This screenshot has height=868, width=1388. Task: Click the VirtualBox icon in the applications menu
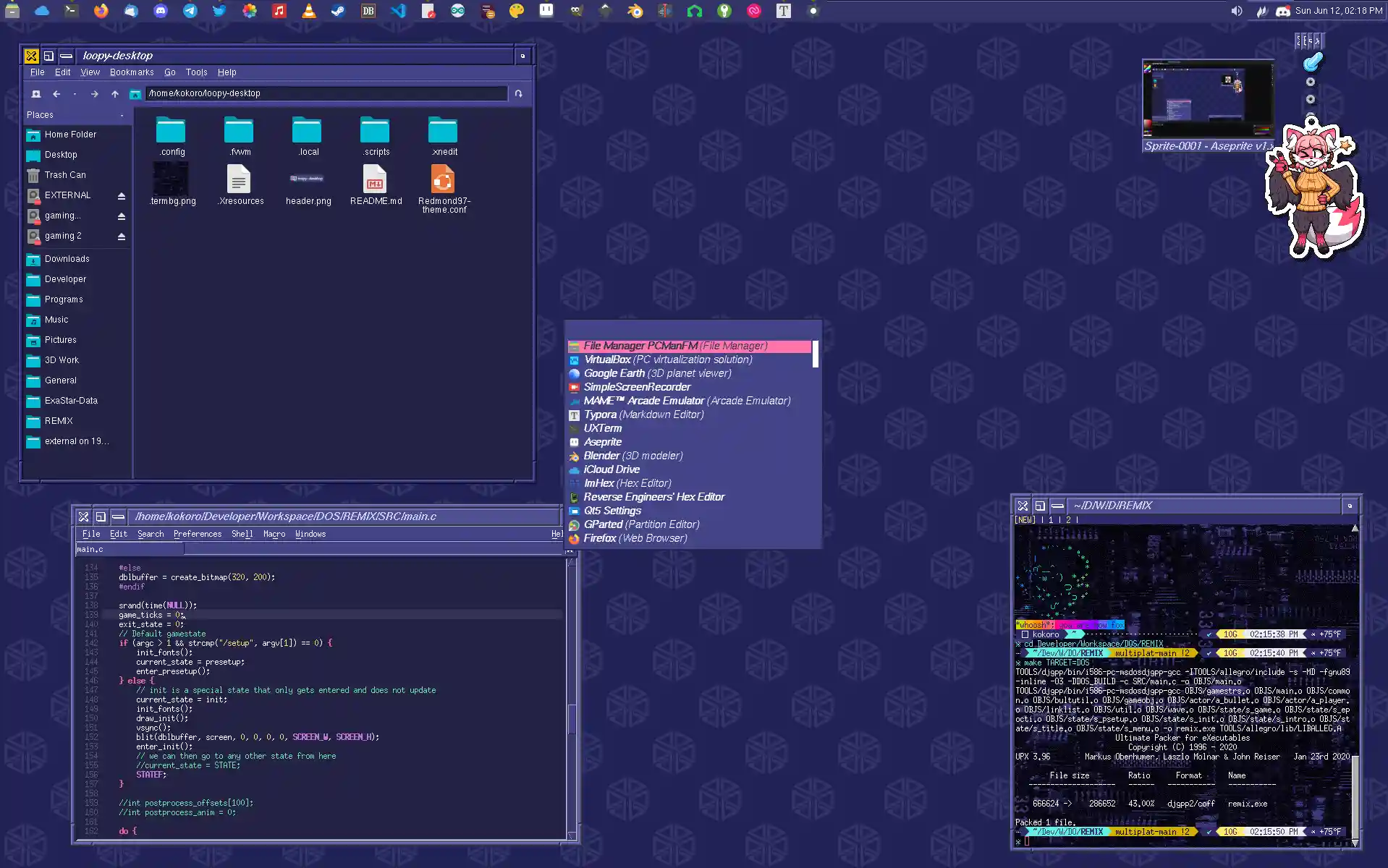575,359
